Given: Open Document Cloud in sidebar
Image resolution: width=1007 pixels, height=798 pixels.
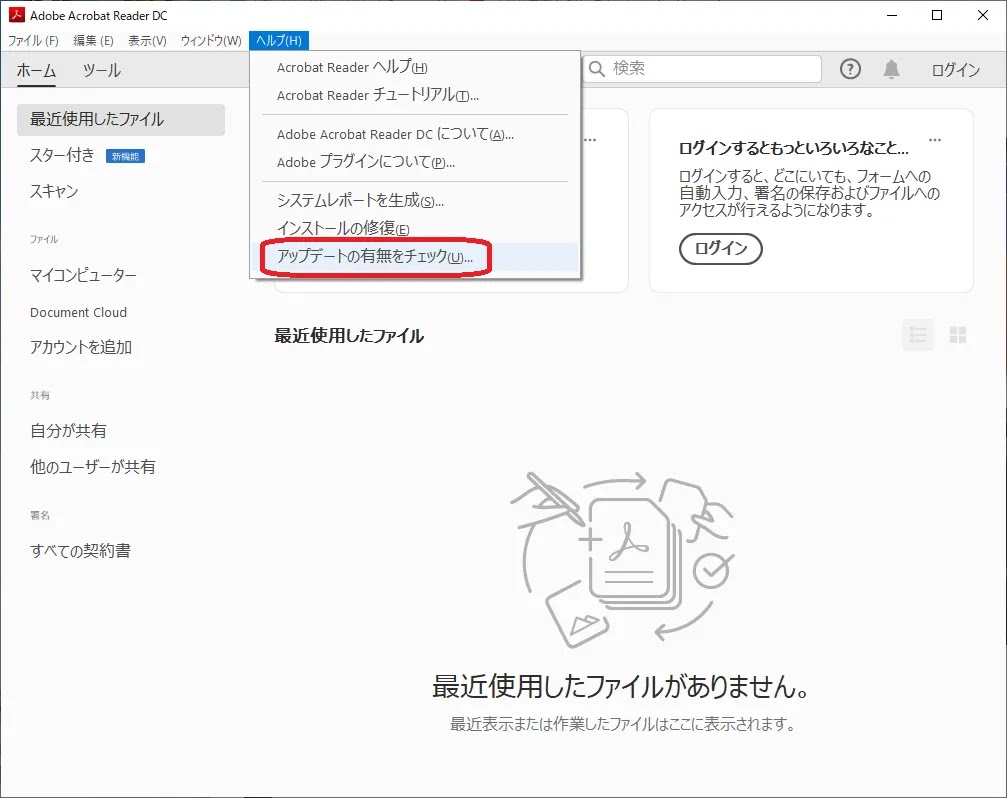Looking at the screenshot, I should point(78,312).
